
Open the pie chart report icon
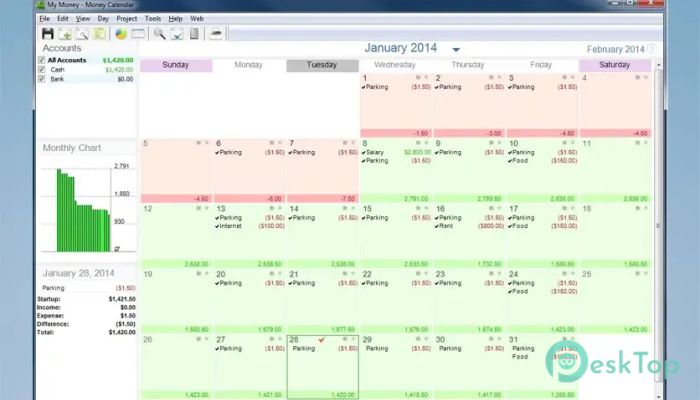[121, 34]
